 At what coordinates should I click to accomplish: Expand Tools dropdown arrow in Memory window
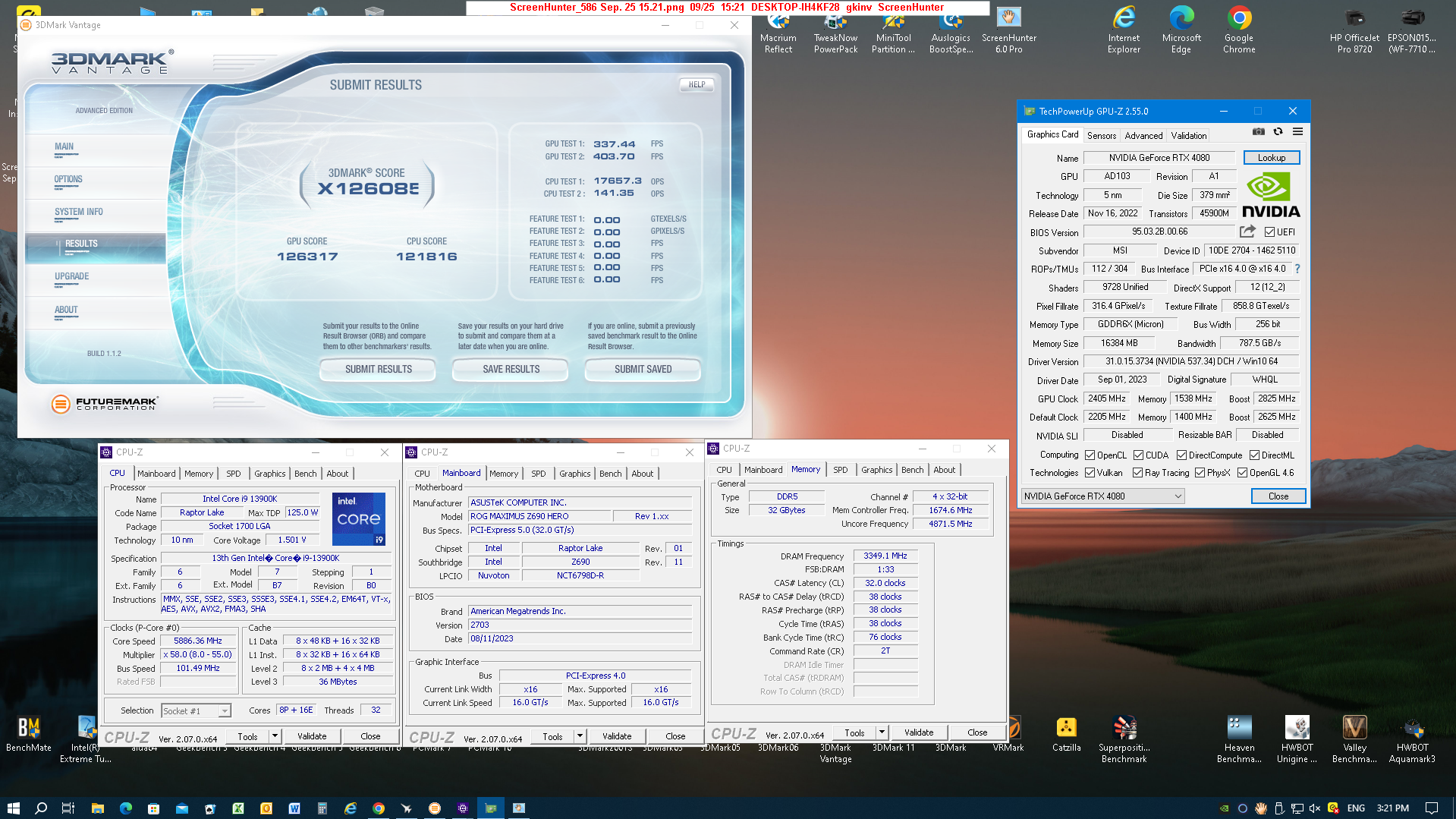coord(882,733)
